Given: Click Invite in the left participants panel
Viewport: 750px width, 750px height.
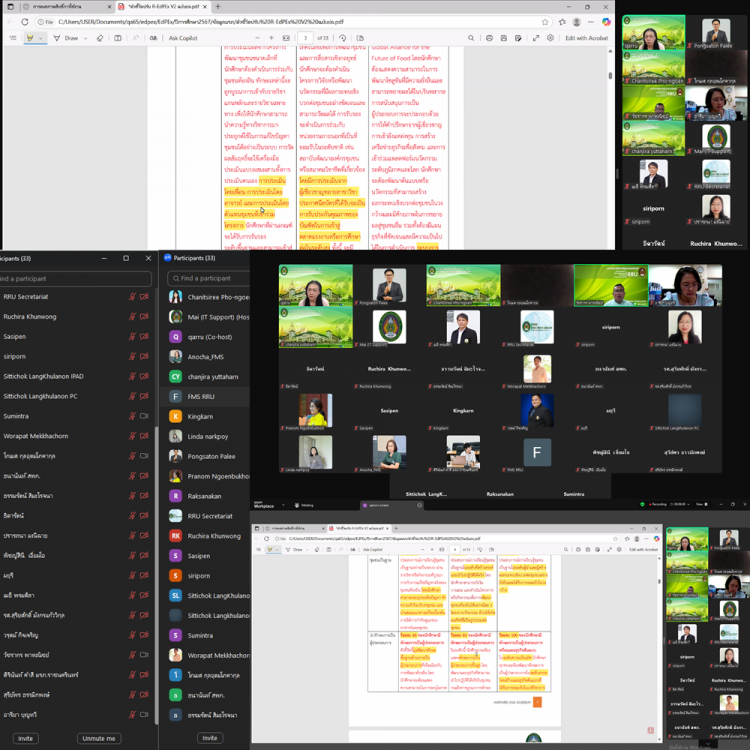Looking at the screenshot, I should [25, 738].
